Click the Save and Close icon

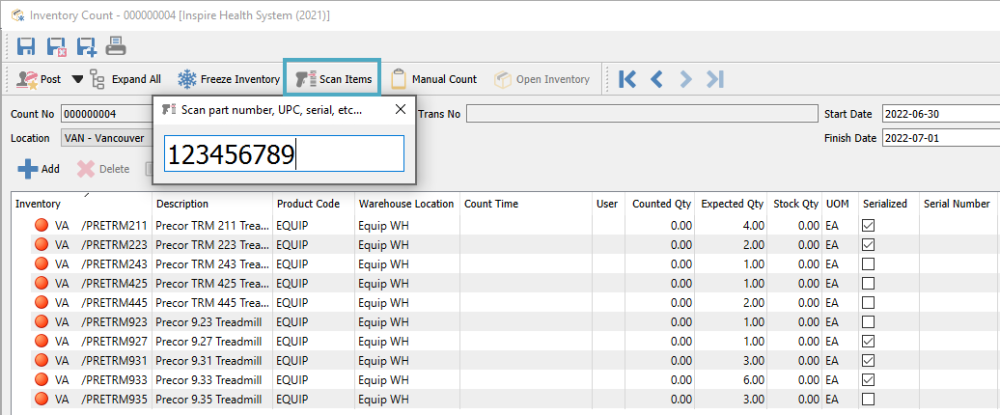click(57, 45)
